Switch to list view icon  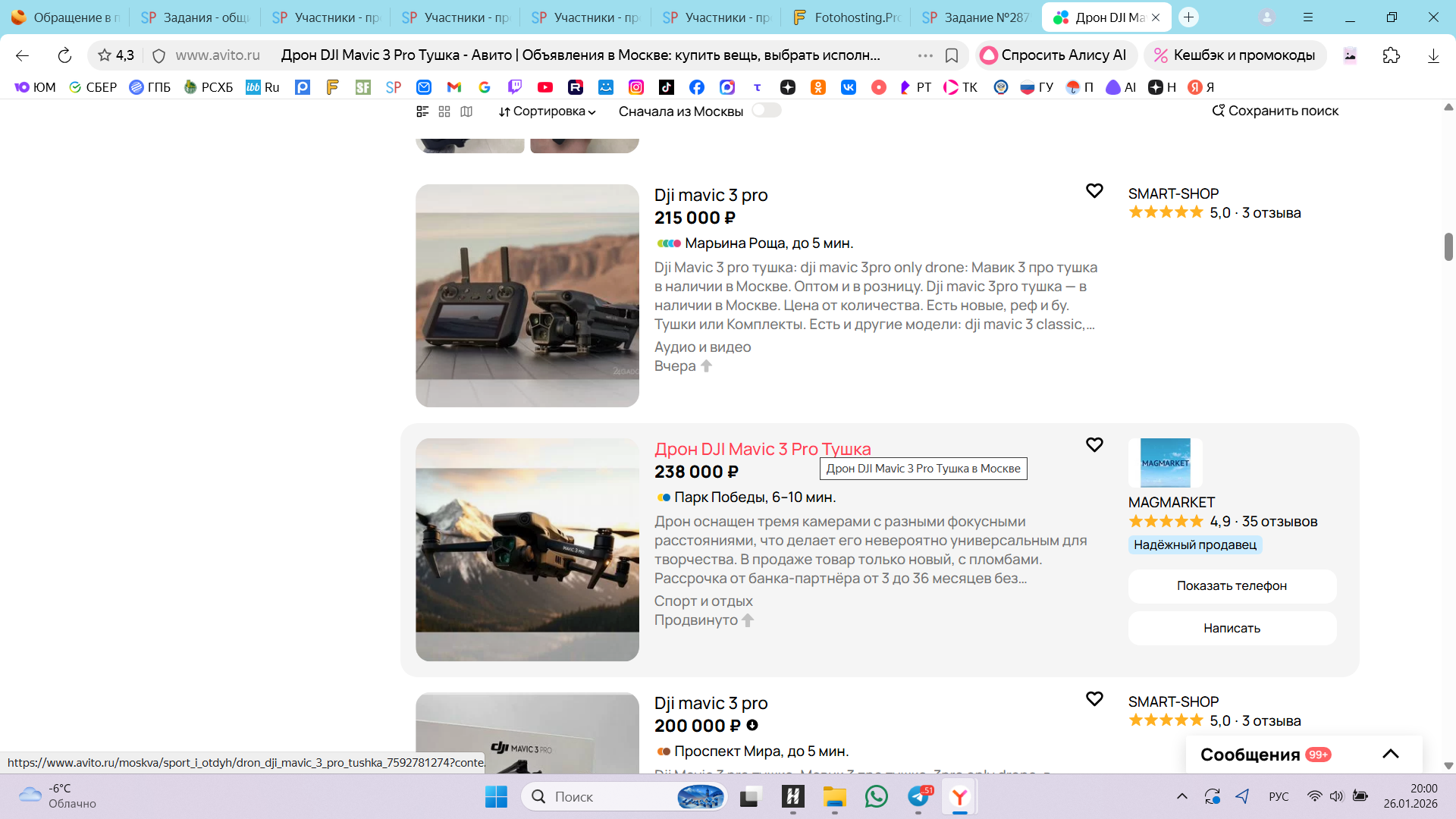pyautogui.click(x=422, y=111)
